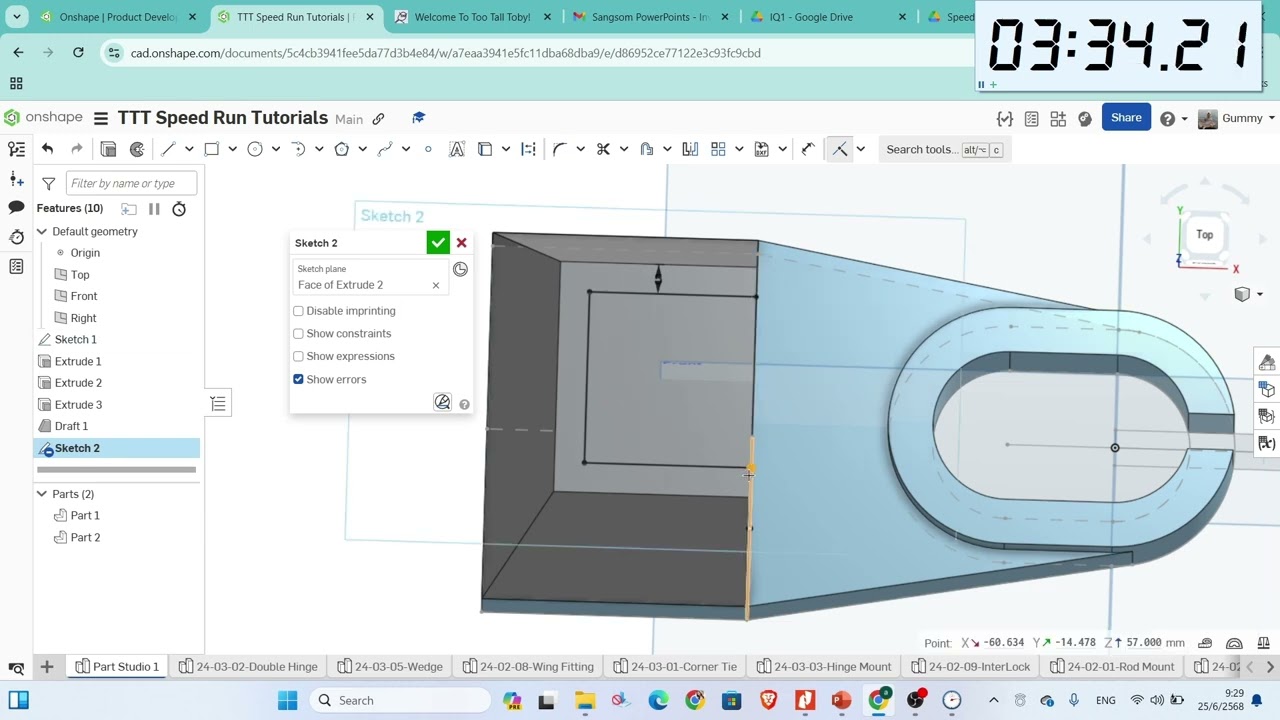Open the polygon tool dropdown arrow
The image size is (1280, 720).
coord(362,149)
